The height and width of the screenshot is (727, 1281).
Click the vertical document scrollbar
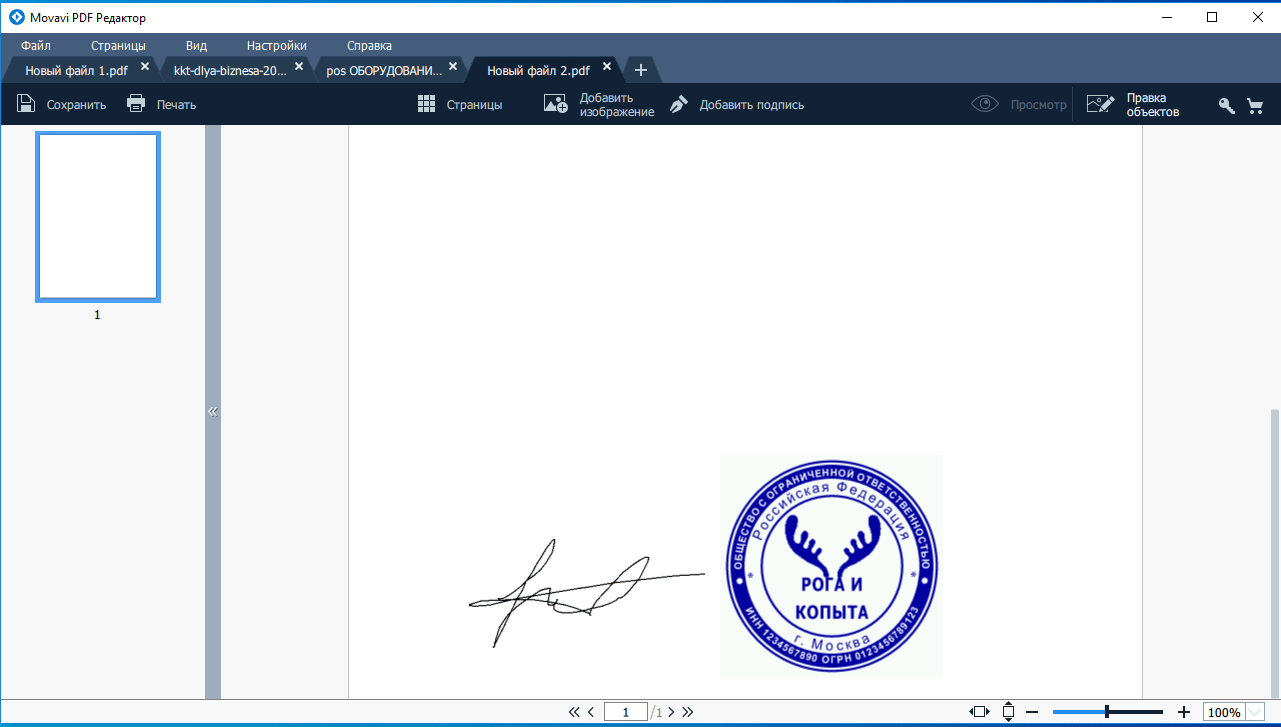tap(1275, 553)
